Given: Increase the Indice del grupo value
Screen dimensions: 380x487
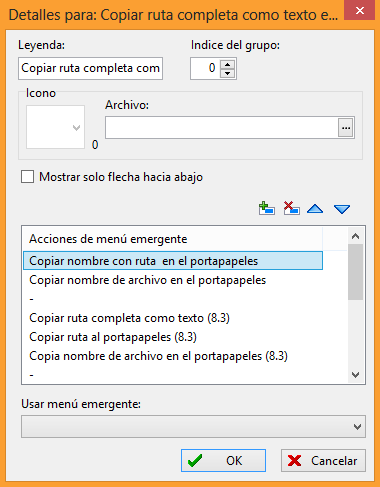Looking at the screenshot, I should tap(228, 64).
